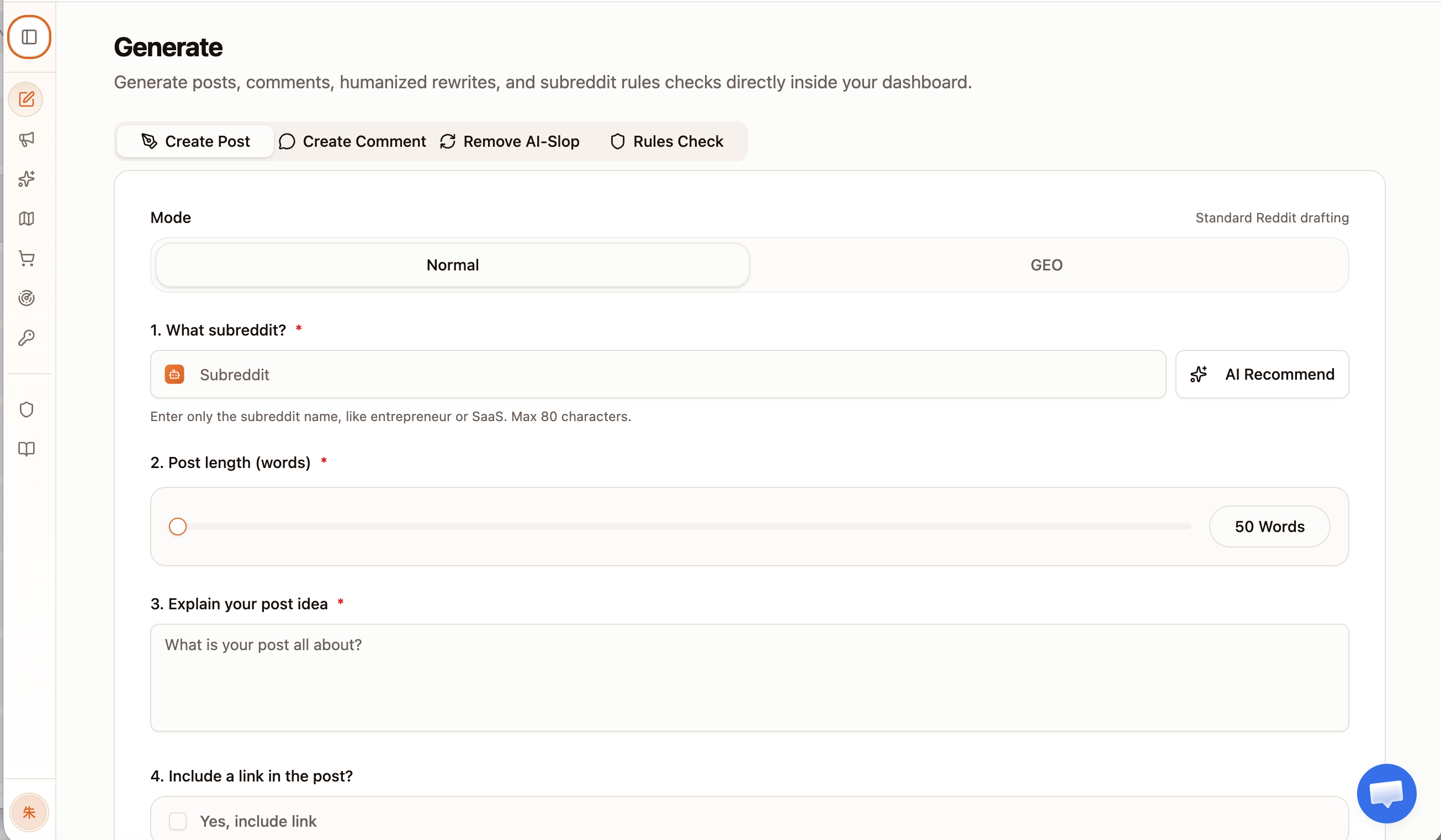Open the blue chat support bubble
1441x840 pixels.
1386,793
